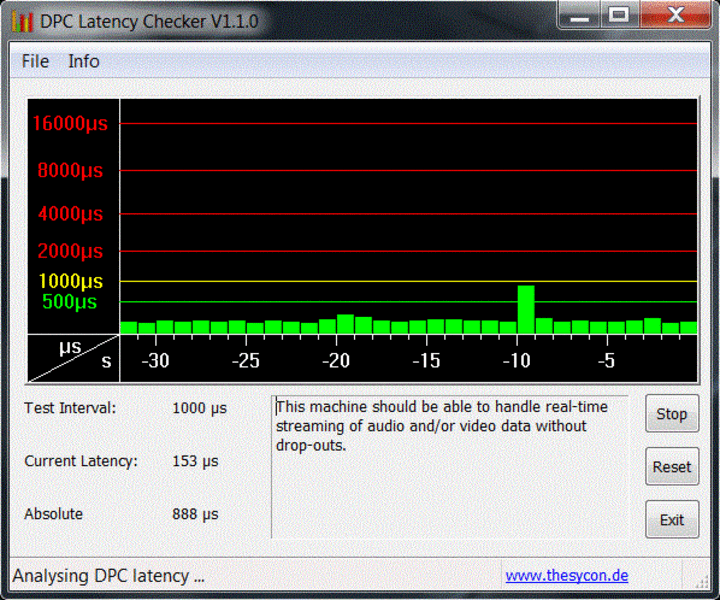720x600 pixels.
Task: Click the Test Interval label
Action: click(70, 408)
